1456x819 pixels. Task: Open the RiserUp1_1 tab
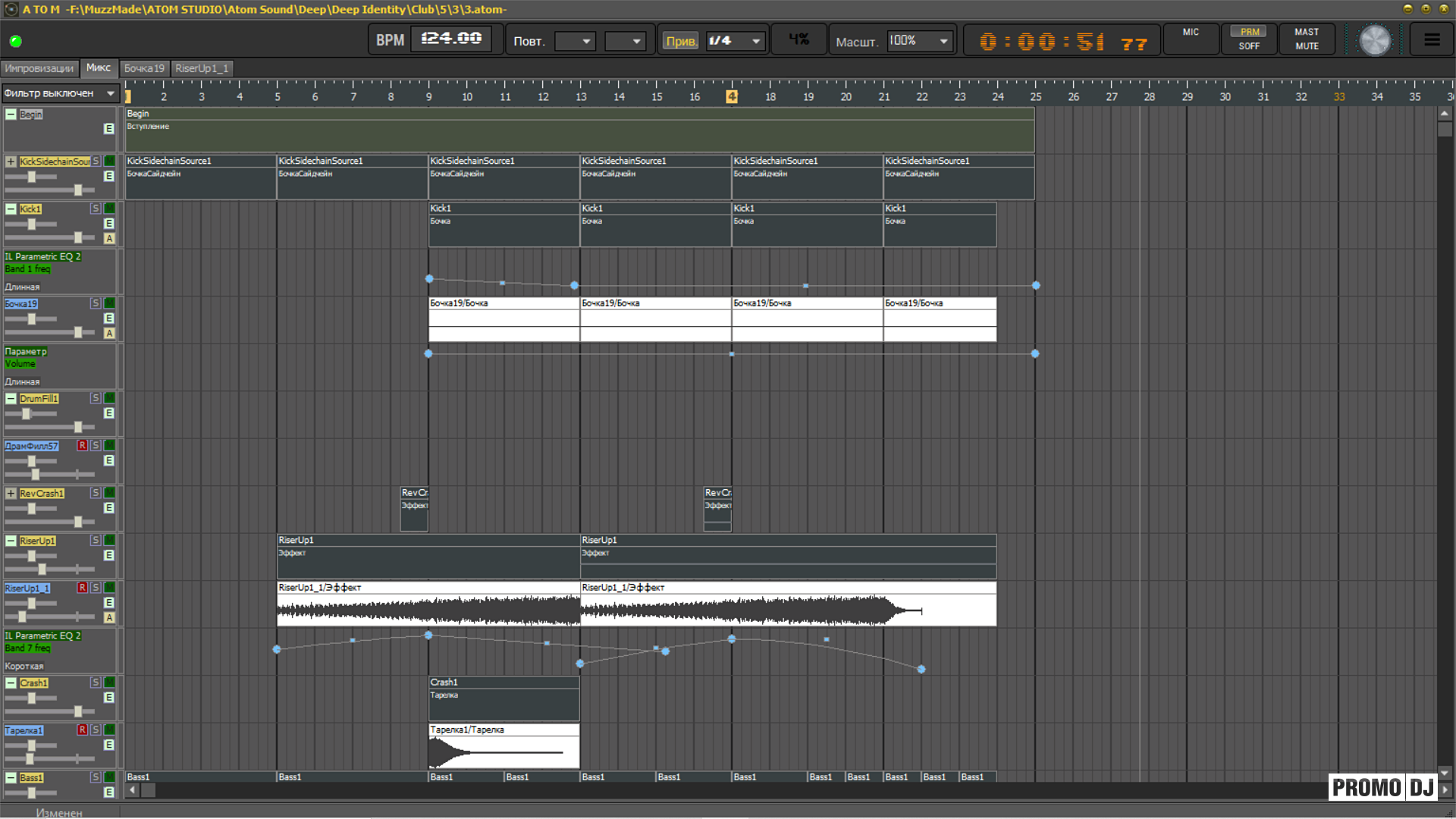[202, 68]
